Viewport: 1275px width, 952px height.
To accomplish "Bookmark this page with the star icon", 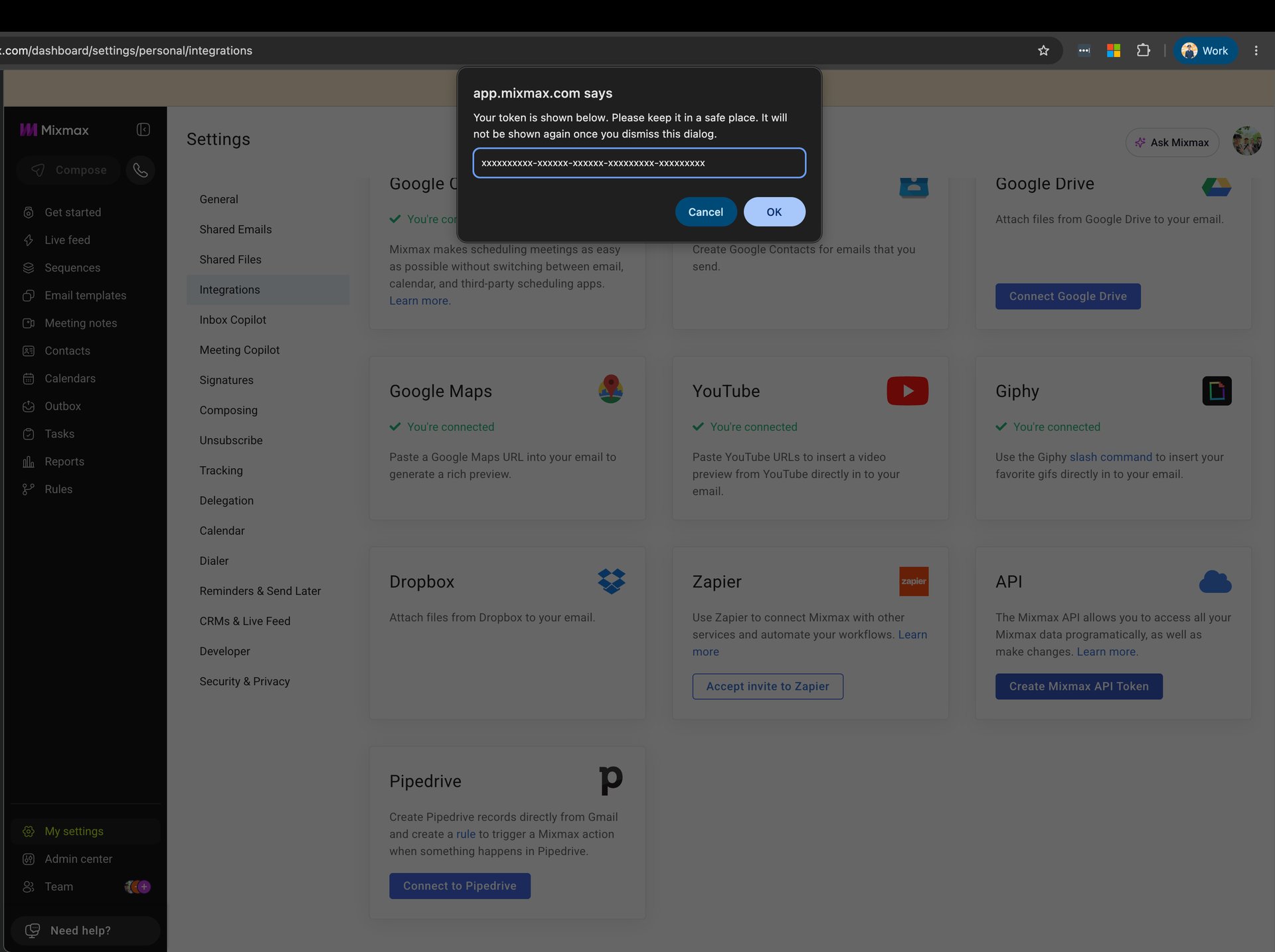I will pyautogui.click(x=1043, y=50).
